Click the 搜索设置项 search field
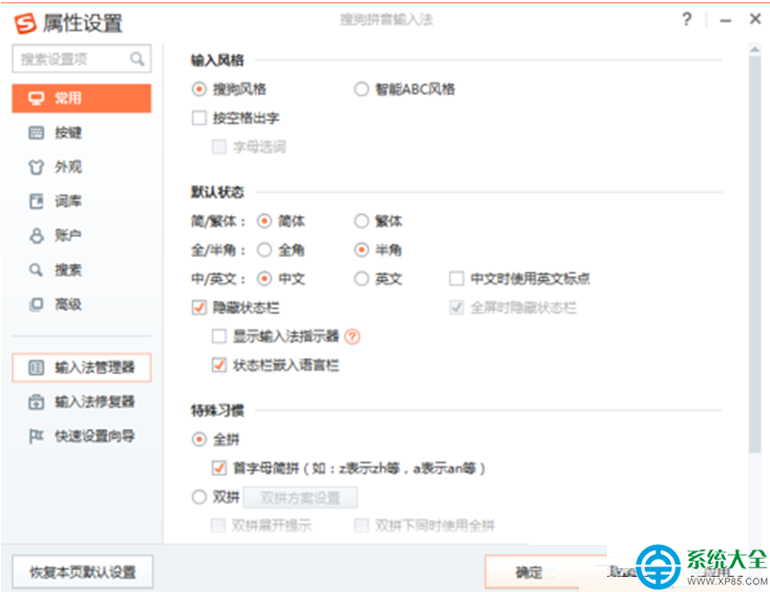 (x=82, y=59)
